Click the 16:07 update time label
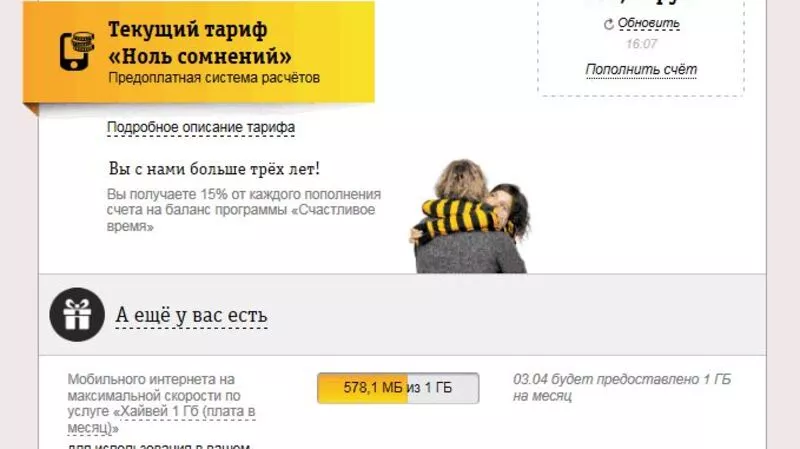 pos(642,44)
